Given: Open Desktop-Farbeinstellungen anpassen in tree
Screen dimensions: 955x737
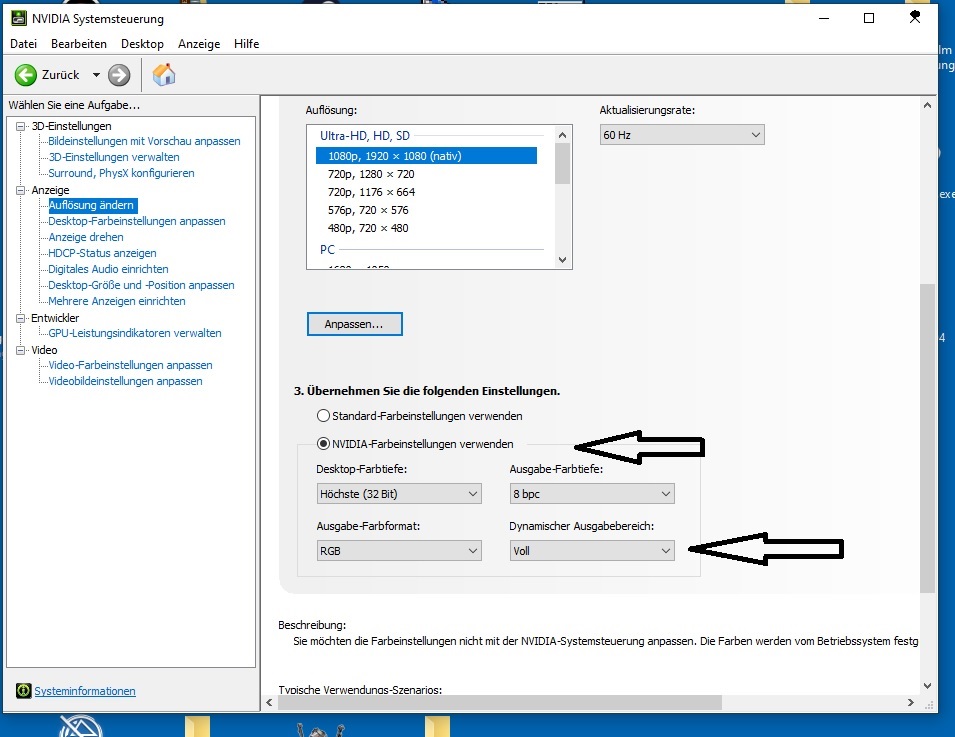Looking at the screenshot, I should (137, 221).
